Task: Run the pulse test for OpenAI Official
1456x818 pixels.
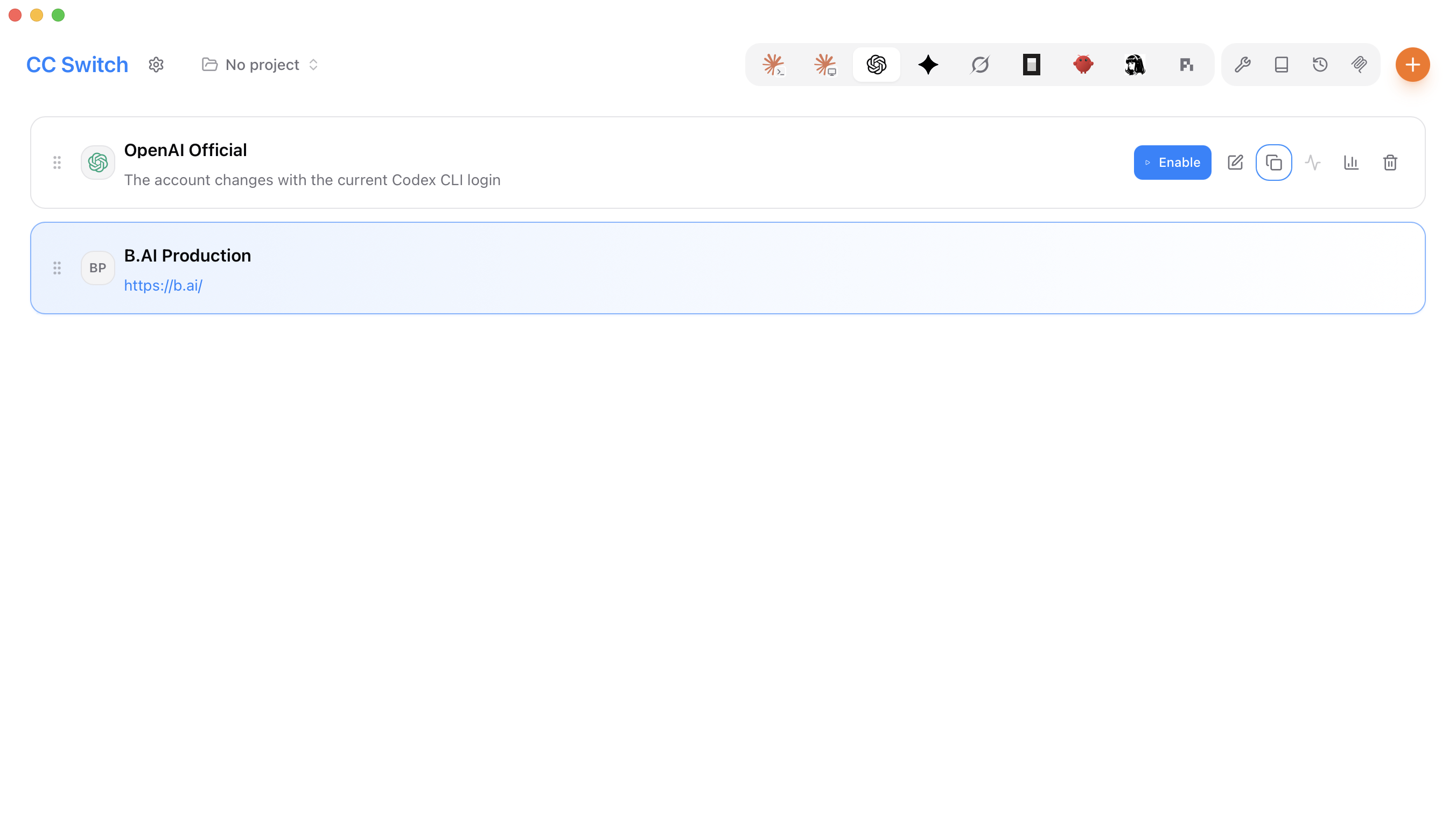Action: coord(1312,163)
